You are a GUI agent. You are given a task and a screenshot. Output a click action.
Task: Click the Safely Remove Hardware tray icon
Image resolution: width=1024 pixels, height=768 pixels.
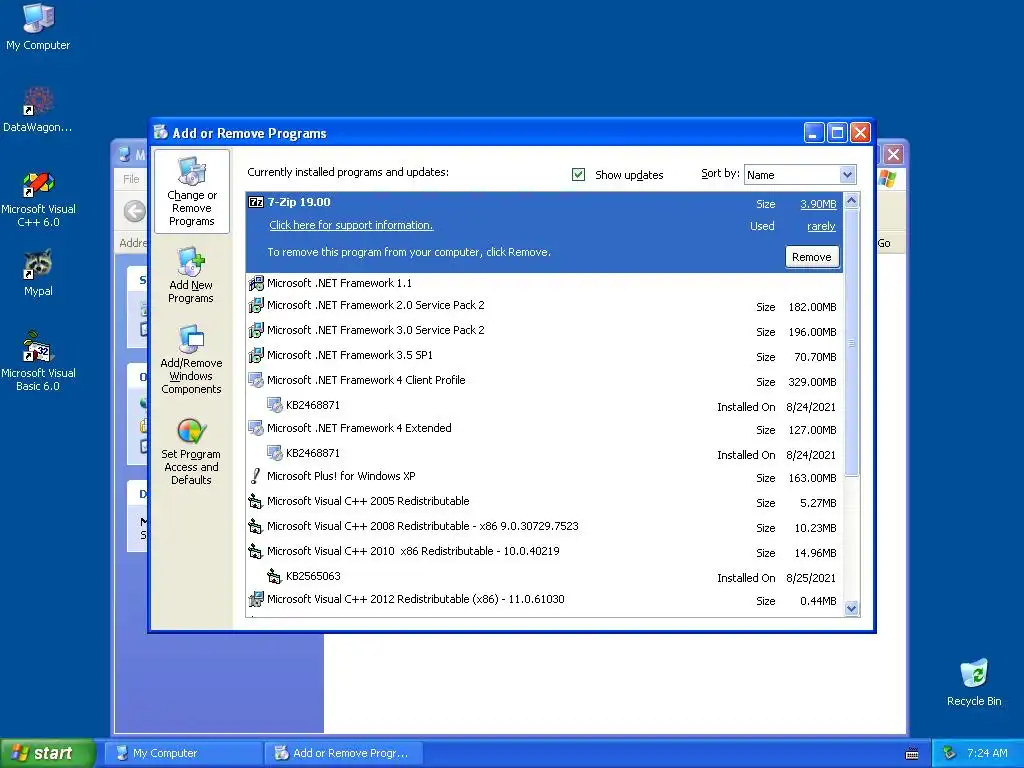tap(949, 753)
